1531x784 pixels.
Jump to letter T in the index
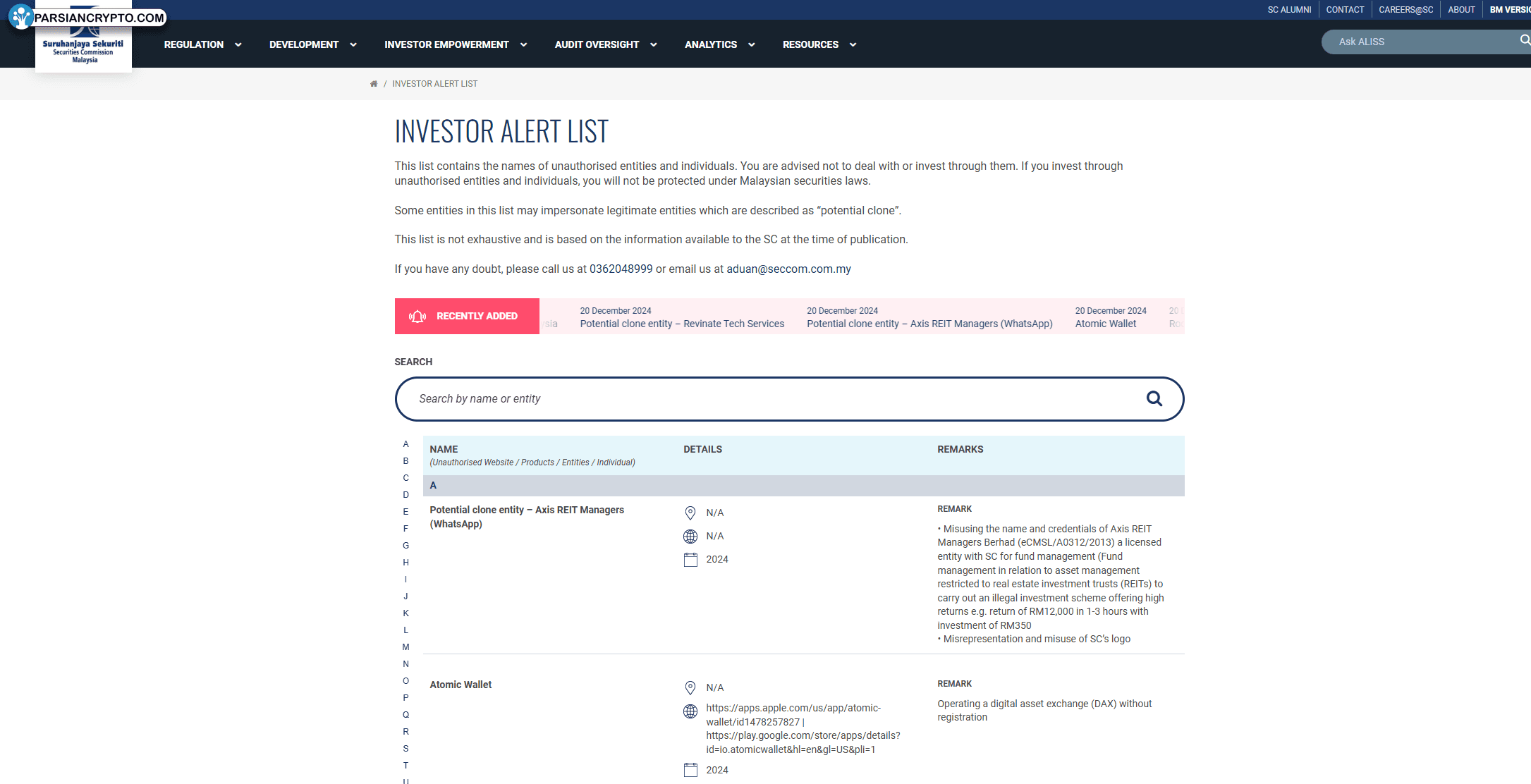pyautogui.click(x=405, y=766)
